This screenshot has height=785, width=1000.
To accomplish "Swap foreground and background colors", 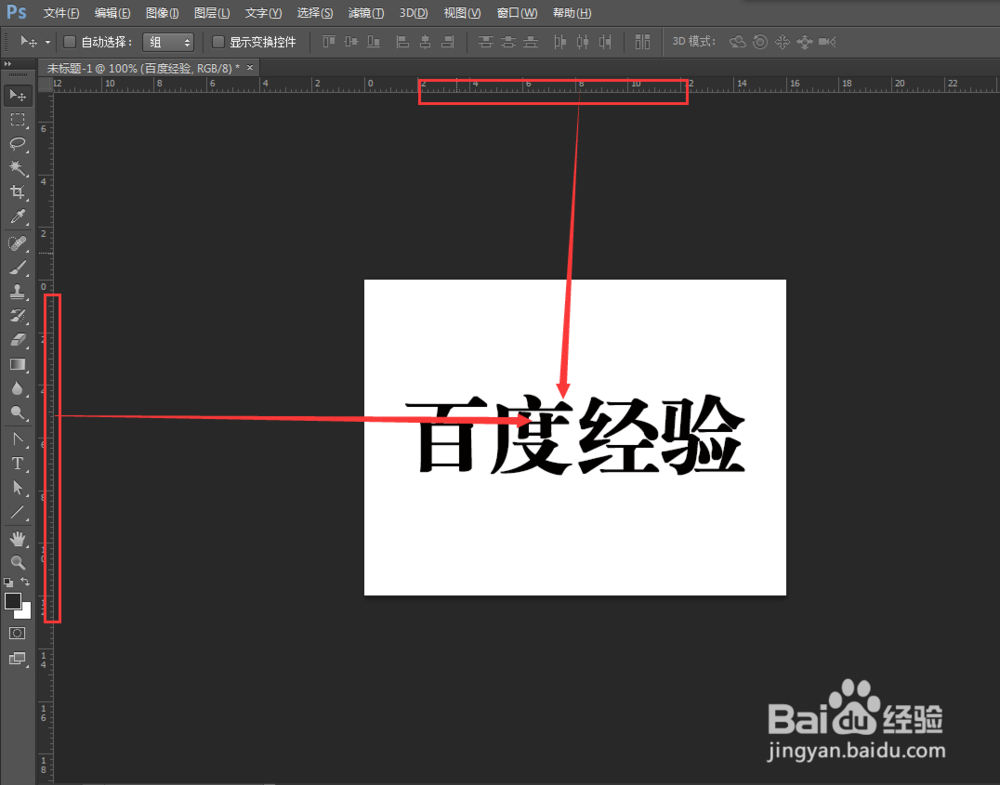I will (25, 582).
